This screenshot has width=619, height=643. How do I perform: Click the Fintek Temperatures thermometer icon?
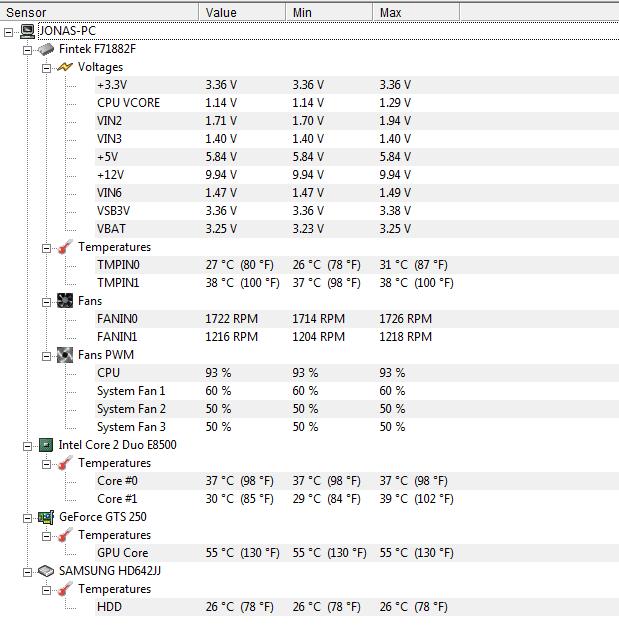65,247
